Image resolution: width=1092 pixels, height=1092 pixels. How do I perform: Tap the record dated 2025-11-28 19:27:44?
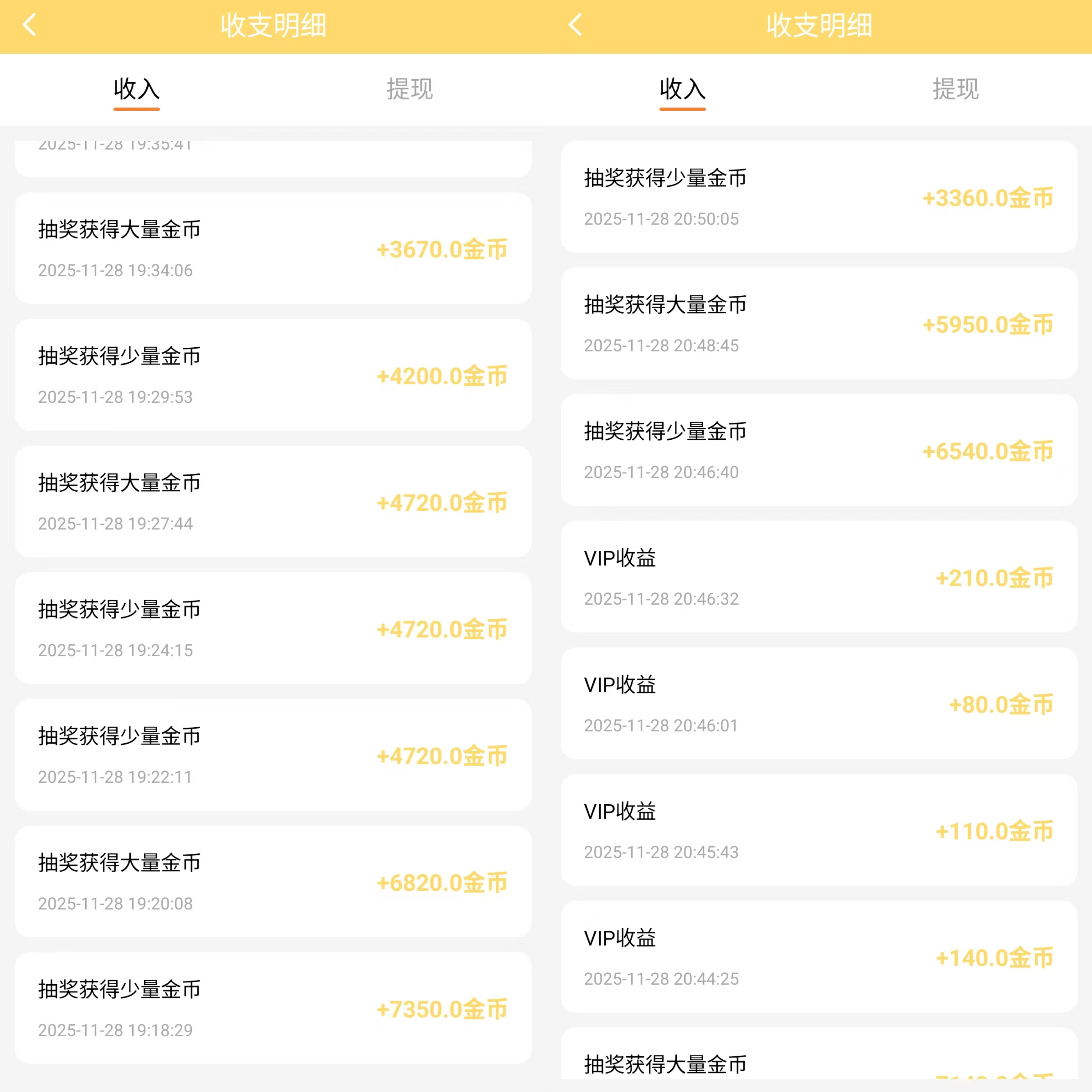pos(273,502)
